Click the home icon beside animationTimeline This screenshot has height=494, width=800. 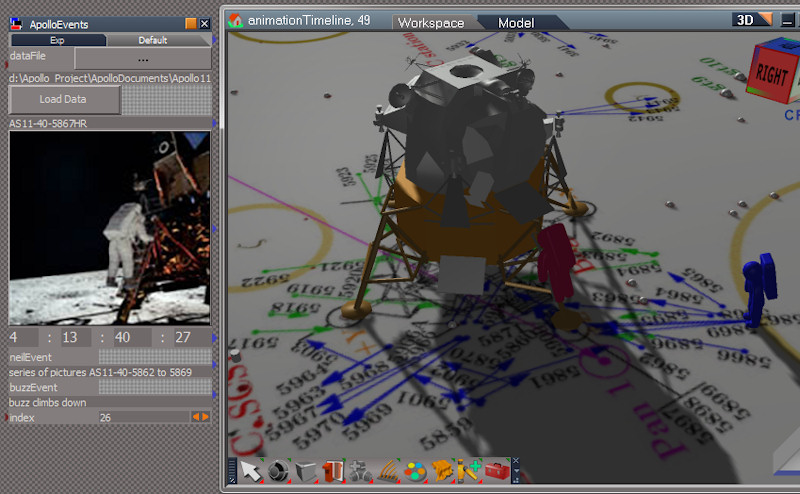tap(235, 20)
